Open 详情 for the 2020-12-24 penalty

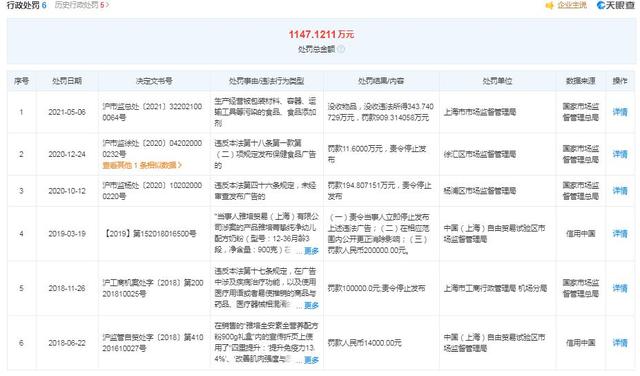coord(620,154)
